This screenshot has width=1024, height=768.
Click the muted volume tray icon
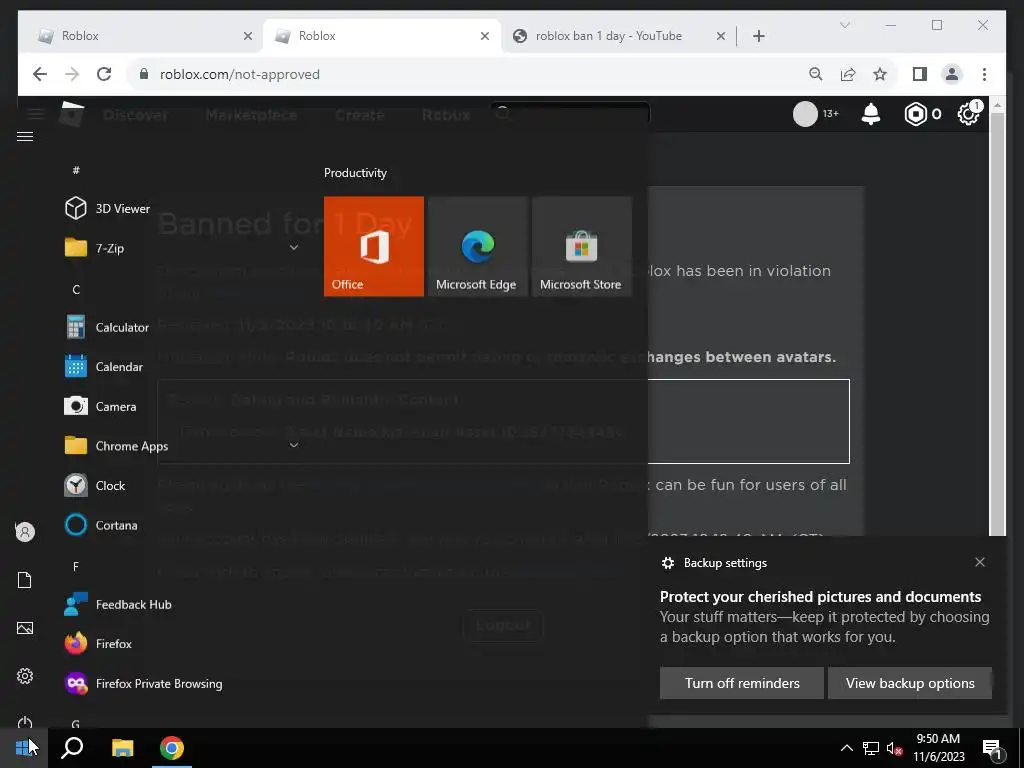pos(894,748)
